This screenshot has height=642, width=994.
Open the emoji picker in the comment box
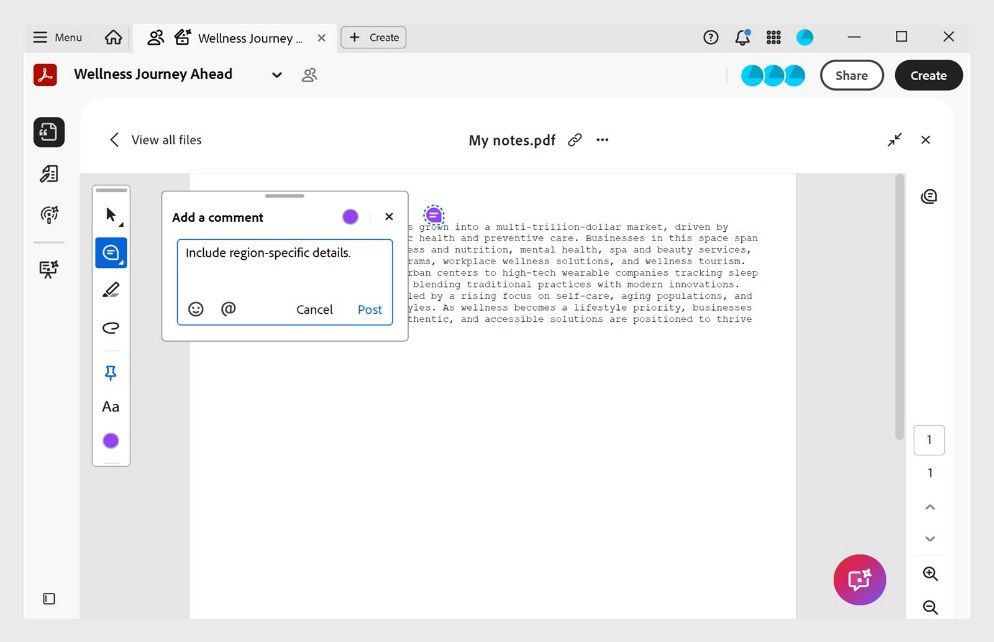[196, 309]
